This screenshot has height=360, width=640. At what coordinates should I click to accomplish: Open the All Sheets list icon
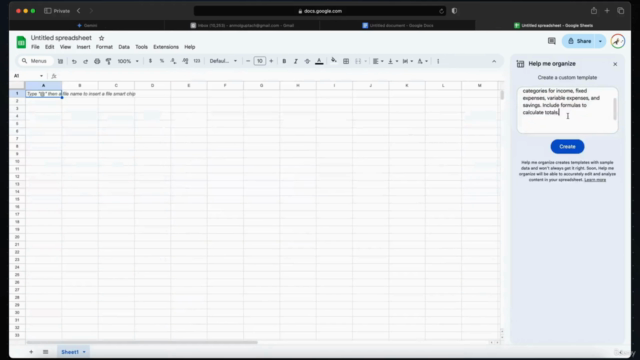[x=45, y=352]
